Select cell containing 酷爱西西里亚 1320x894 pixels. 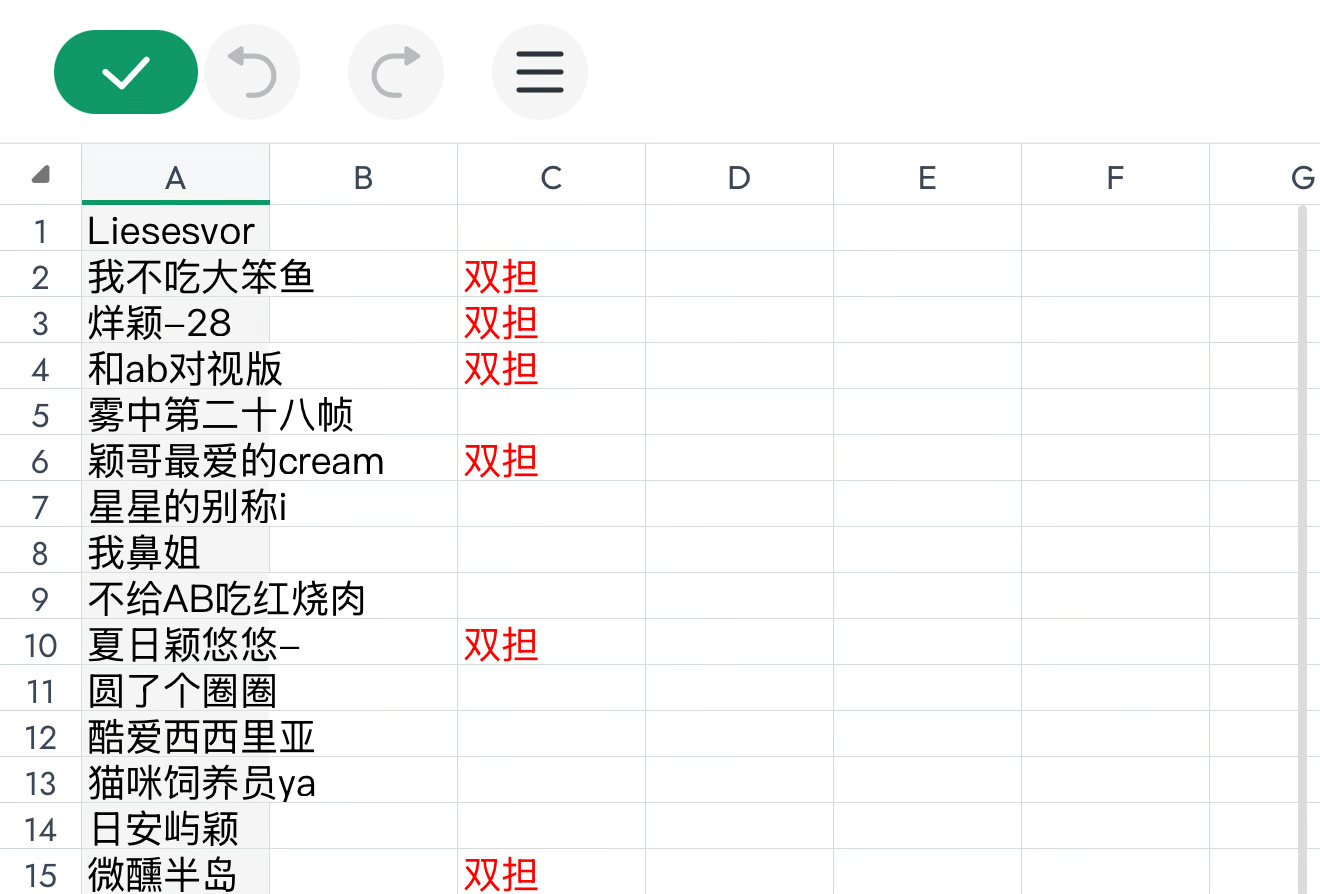click(x=175, y=735)
